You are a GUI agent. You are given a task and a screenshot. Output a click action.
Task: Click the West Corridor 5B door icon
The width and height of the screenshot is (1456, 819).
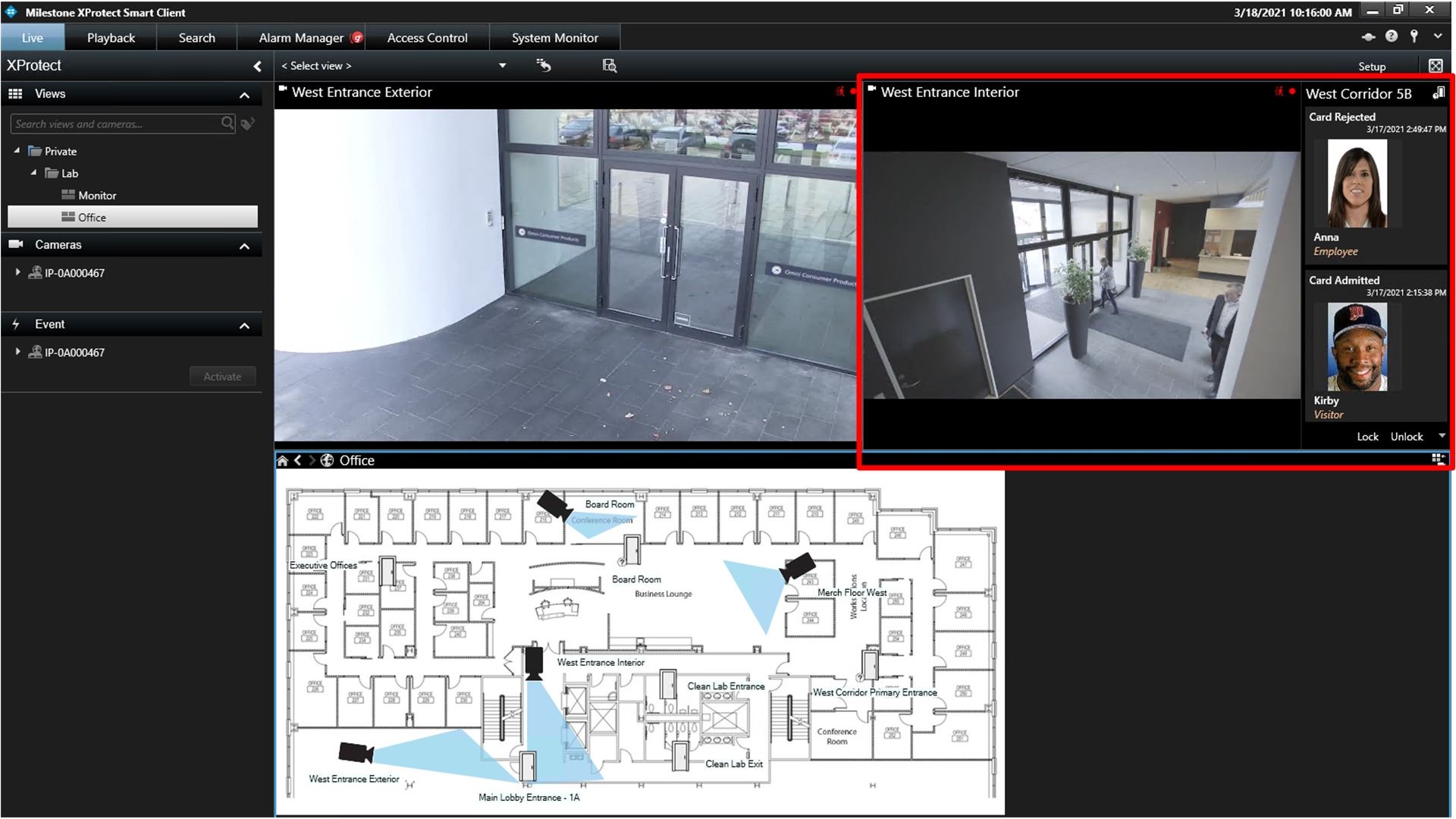coord(1439,93)
